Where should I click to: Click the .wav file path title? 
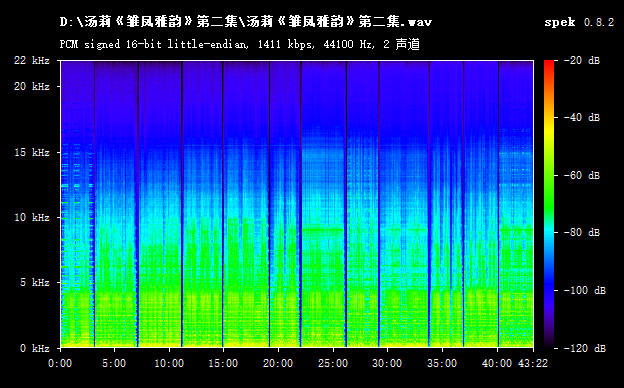[x=246, y=21]
